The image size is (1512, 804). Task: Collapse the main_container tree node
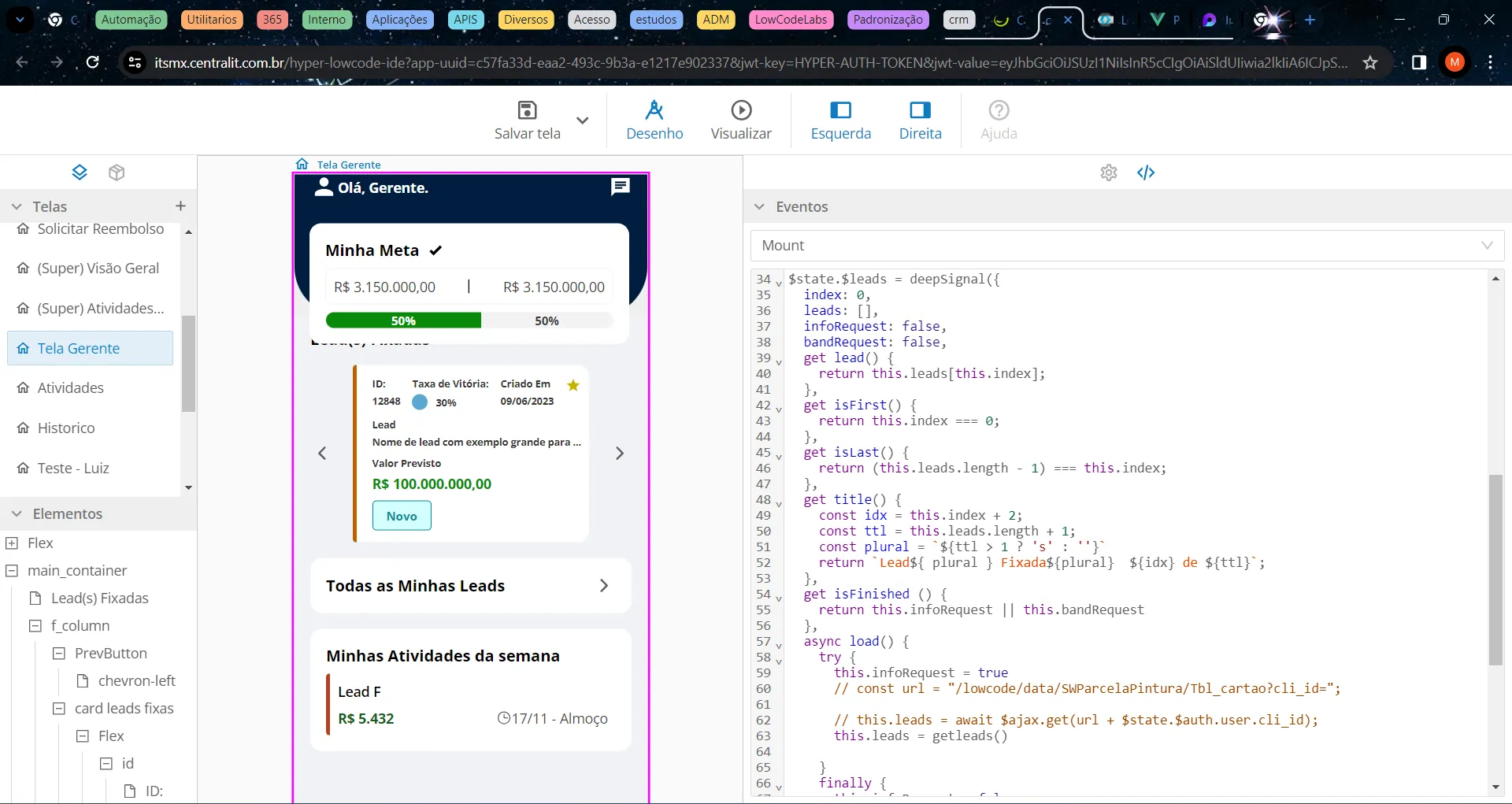coord(12,570)
